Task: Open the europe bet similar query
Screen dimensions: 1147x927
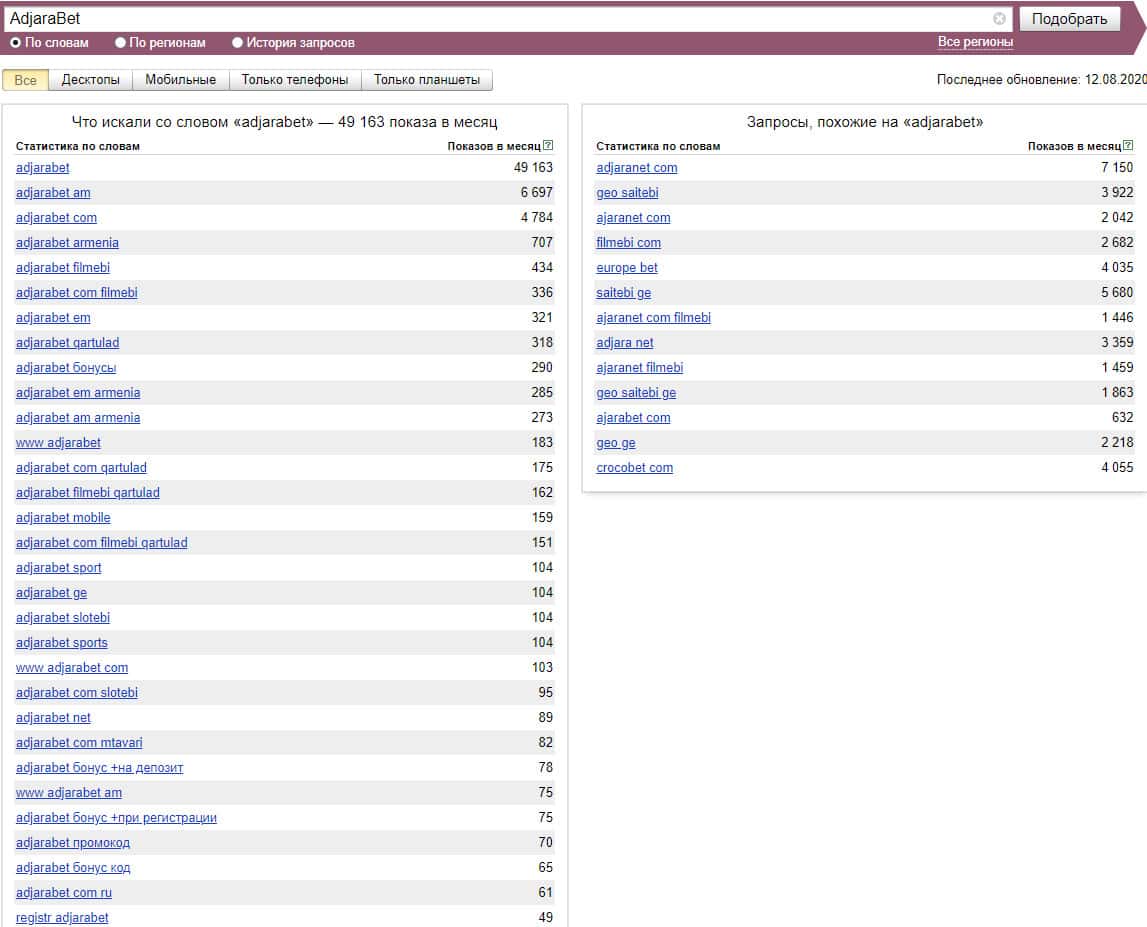Action: (627, 268)
